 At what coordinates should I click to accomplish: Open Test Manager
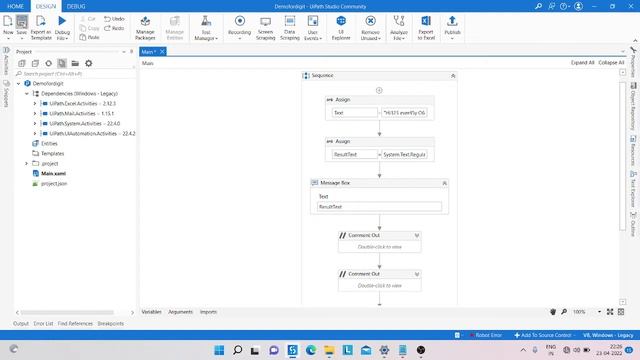(206, 27)
